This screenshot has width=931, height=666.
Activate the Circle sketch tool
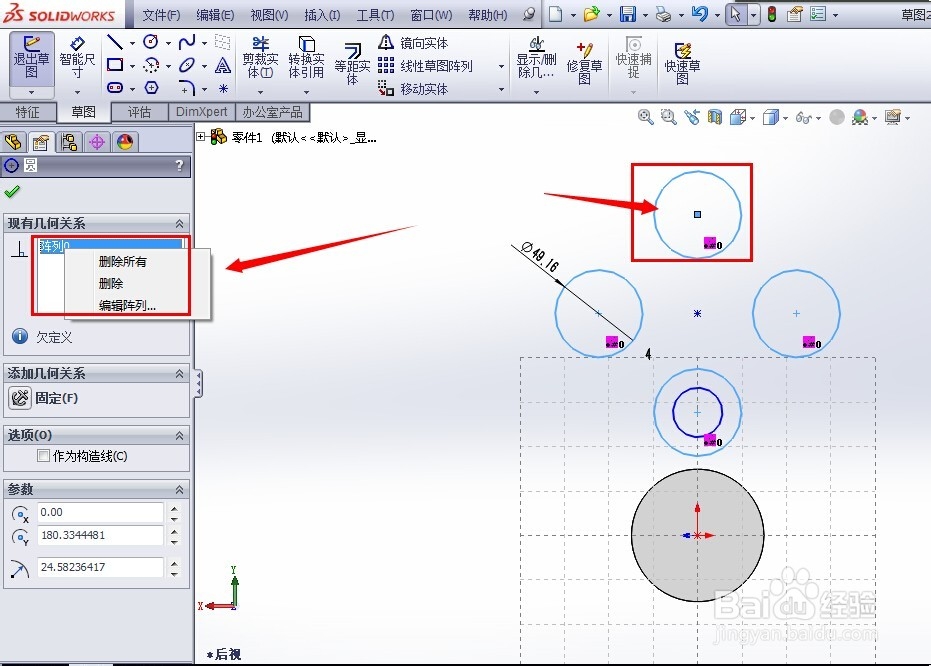coord(152,41)
